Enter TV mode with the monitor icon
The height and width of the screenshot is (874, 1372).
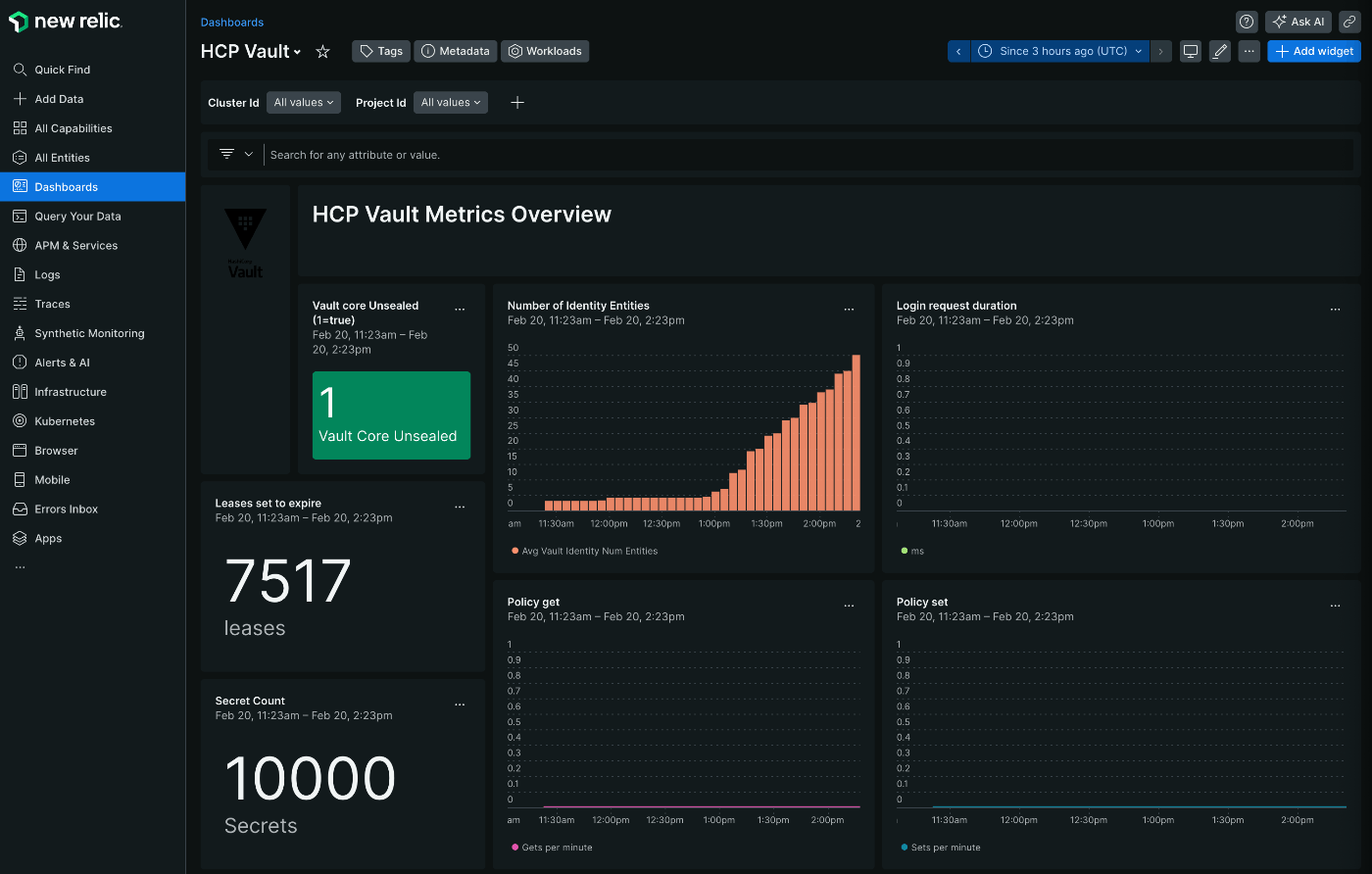[x=1191, y=51]
